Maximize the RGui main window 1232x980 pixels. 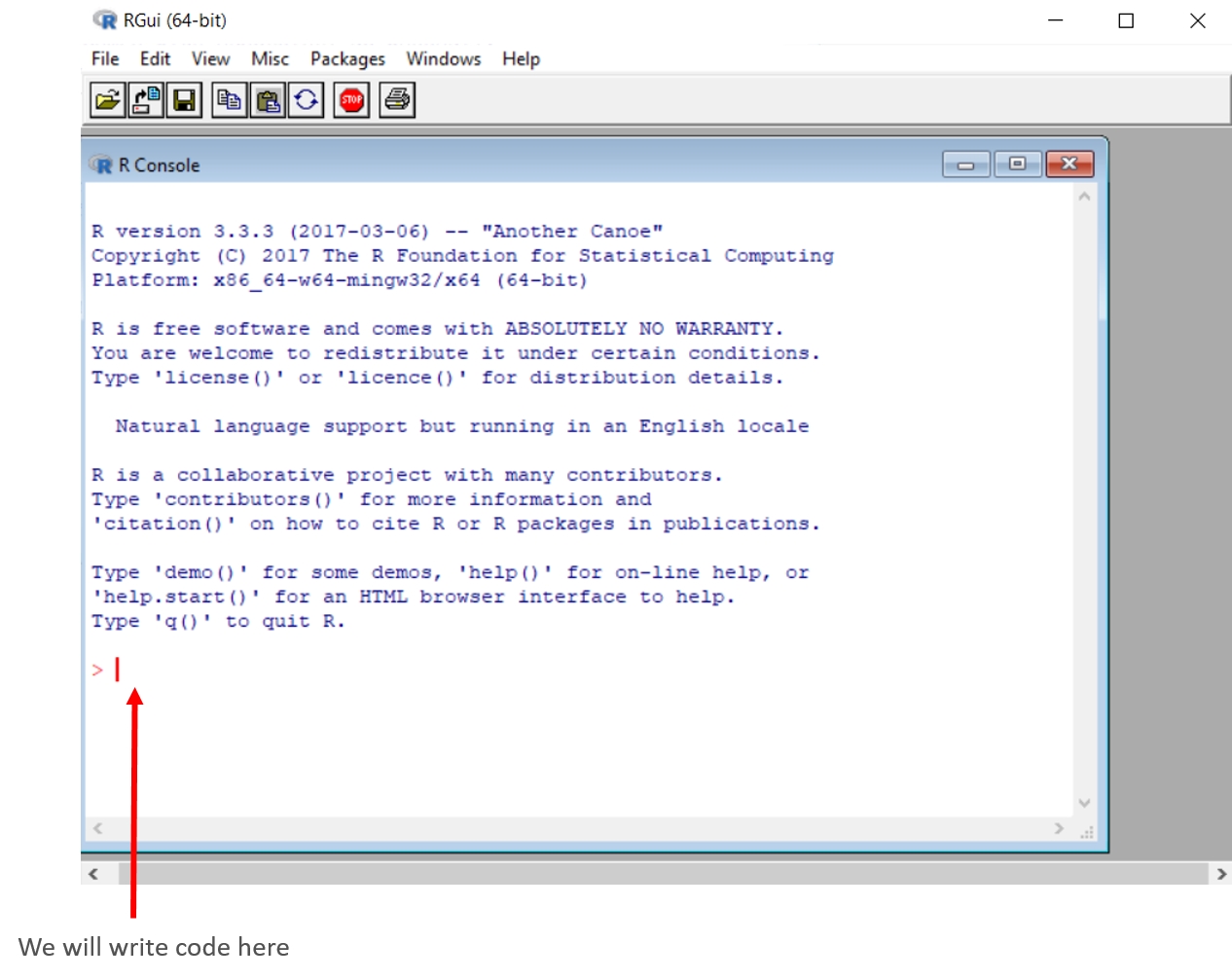coord(1126,20)
